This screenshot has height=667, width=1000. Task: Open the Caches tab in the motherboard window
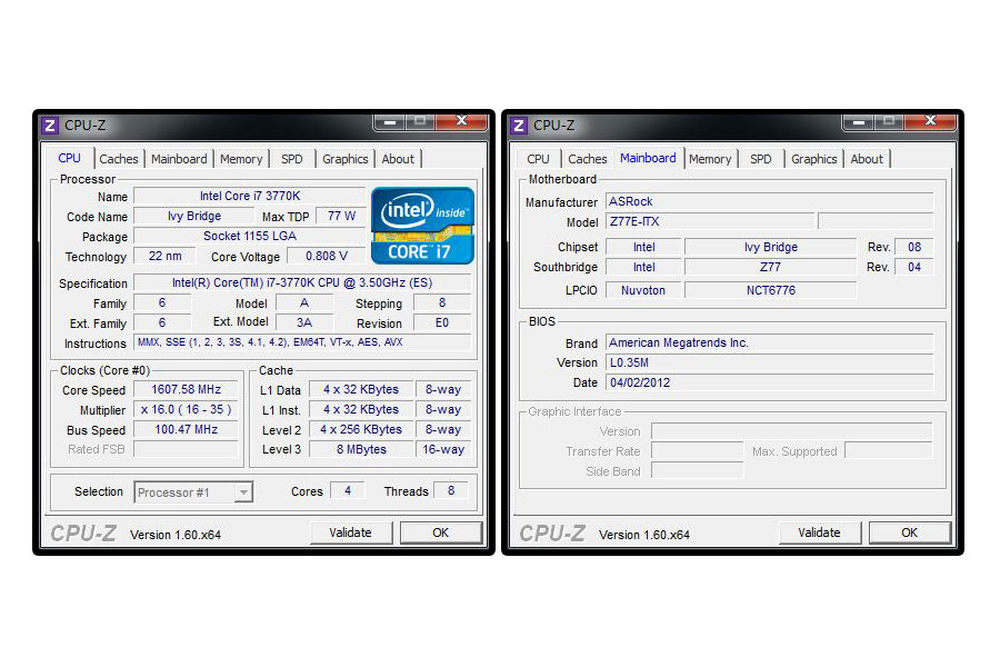tap(587, 159)
